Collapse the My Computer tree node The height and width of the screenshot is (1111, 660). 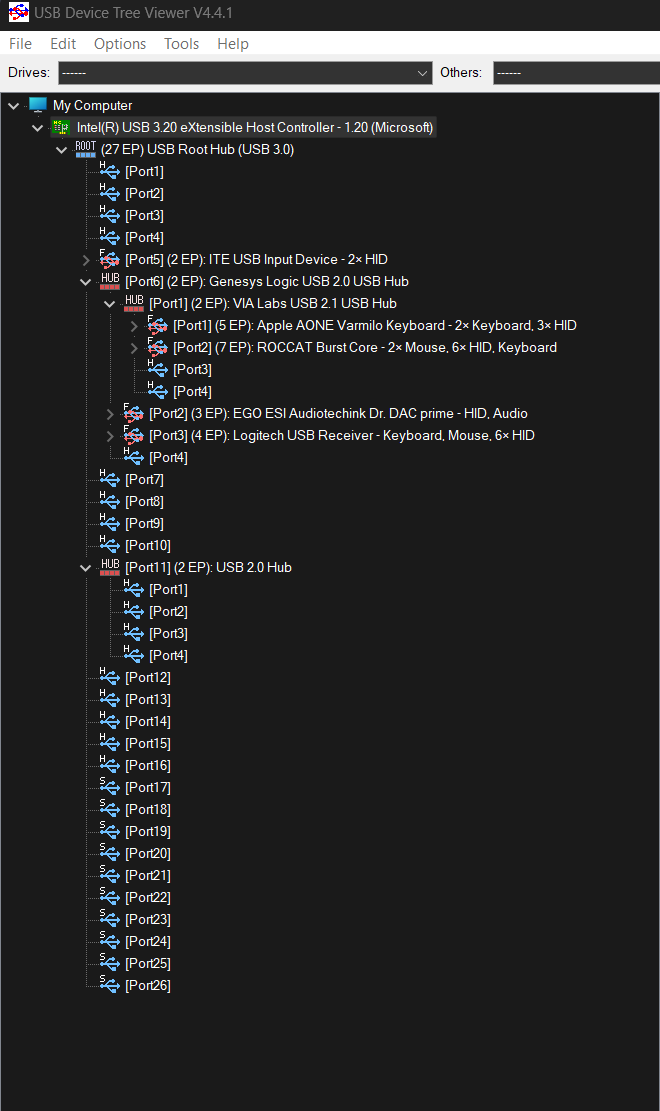13,106
